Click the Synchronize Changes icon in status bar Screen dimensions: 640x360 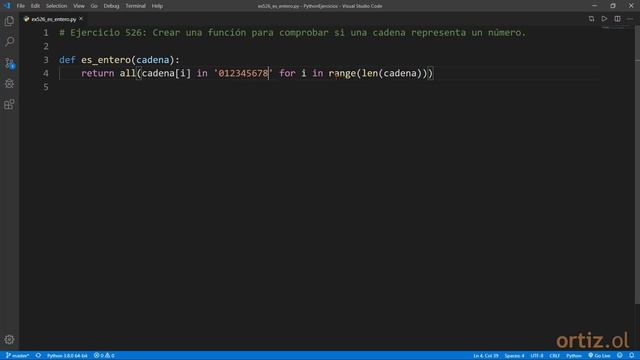tap(38, 356)
